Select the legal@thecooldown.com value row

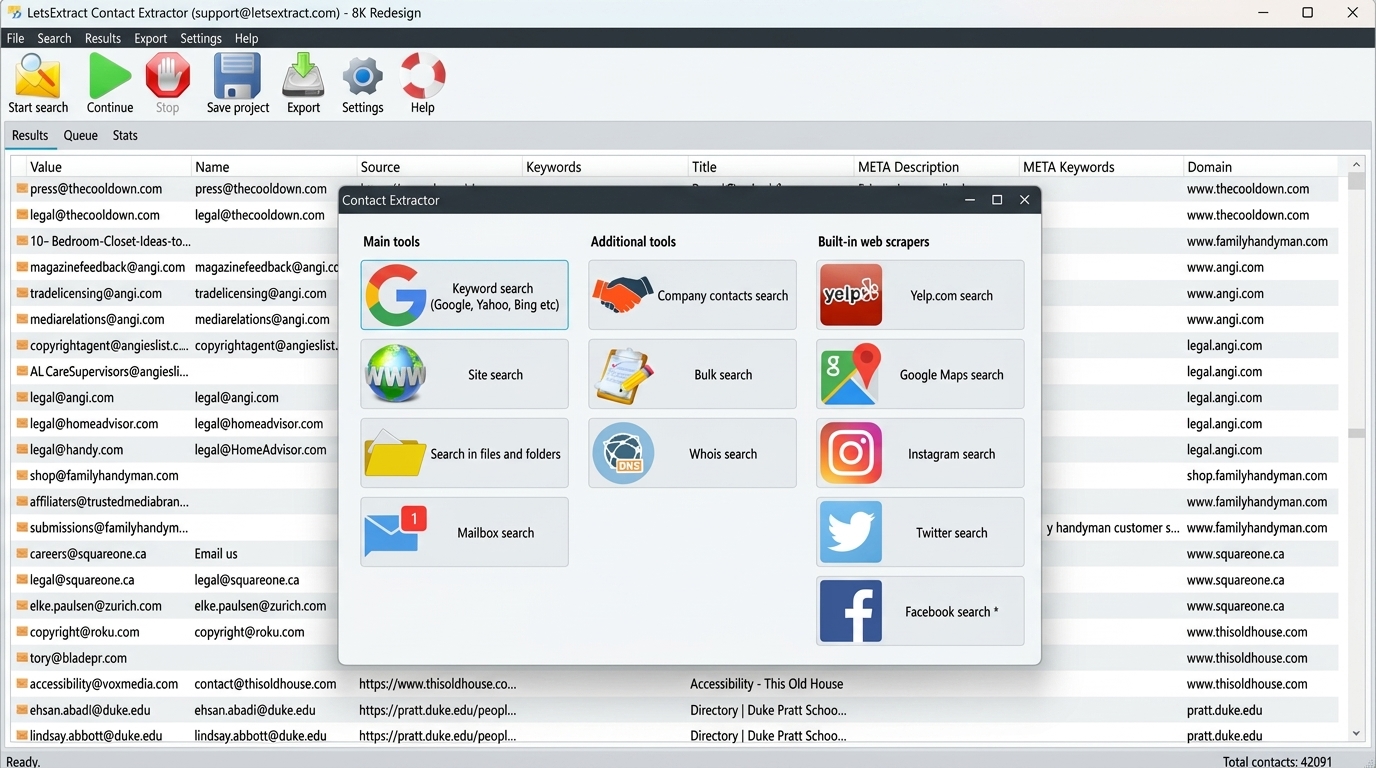[x=95, y=215]
